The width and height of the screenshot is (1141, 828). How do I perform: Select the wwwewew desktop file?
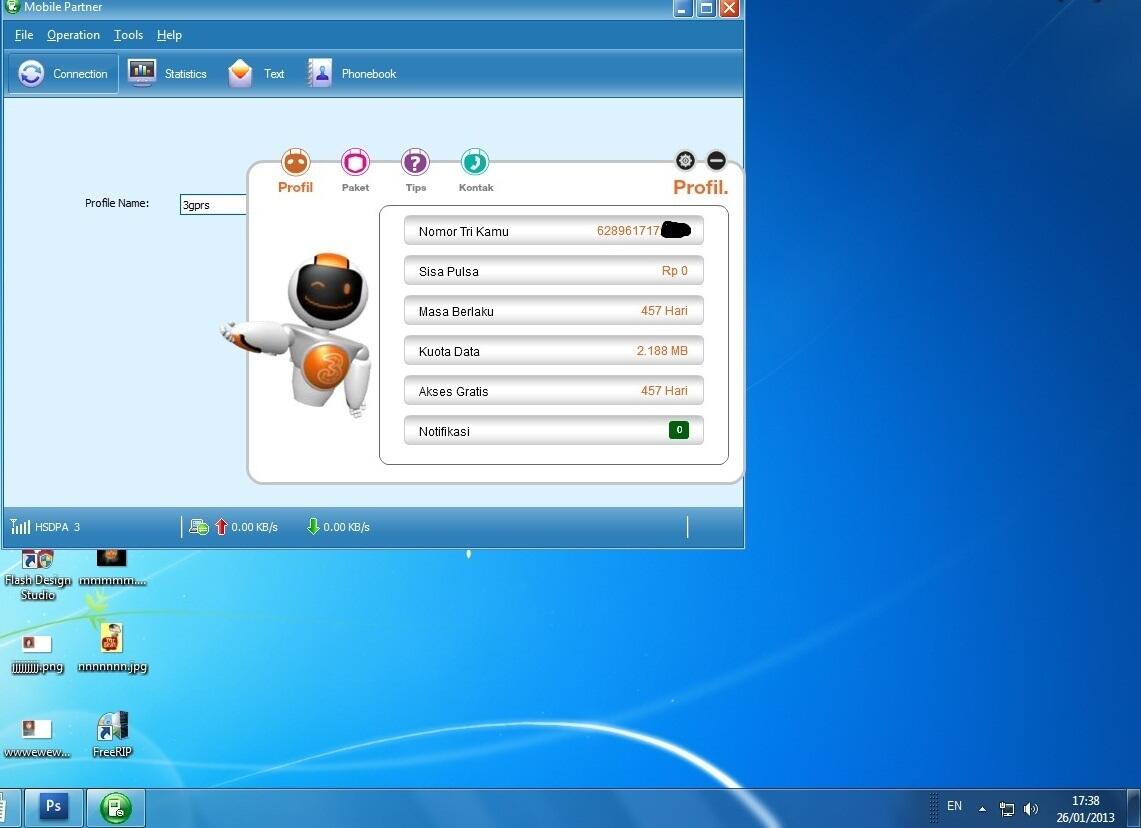click(x=37, y=739)
